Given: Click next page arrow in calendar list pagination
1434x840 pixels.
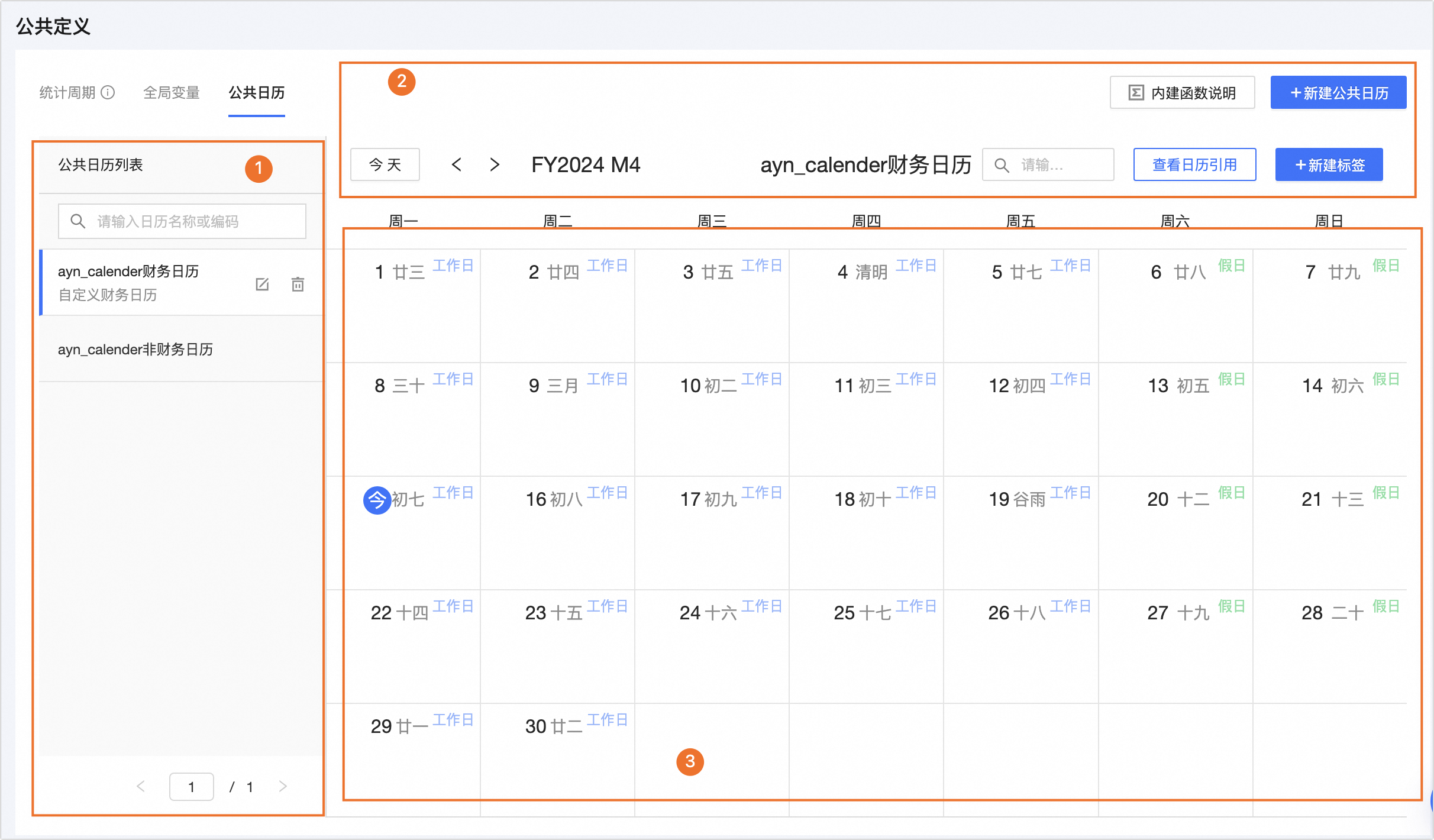Looking at the screenshot, I should tap(283, 786).
